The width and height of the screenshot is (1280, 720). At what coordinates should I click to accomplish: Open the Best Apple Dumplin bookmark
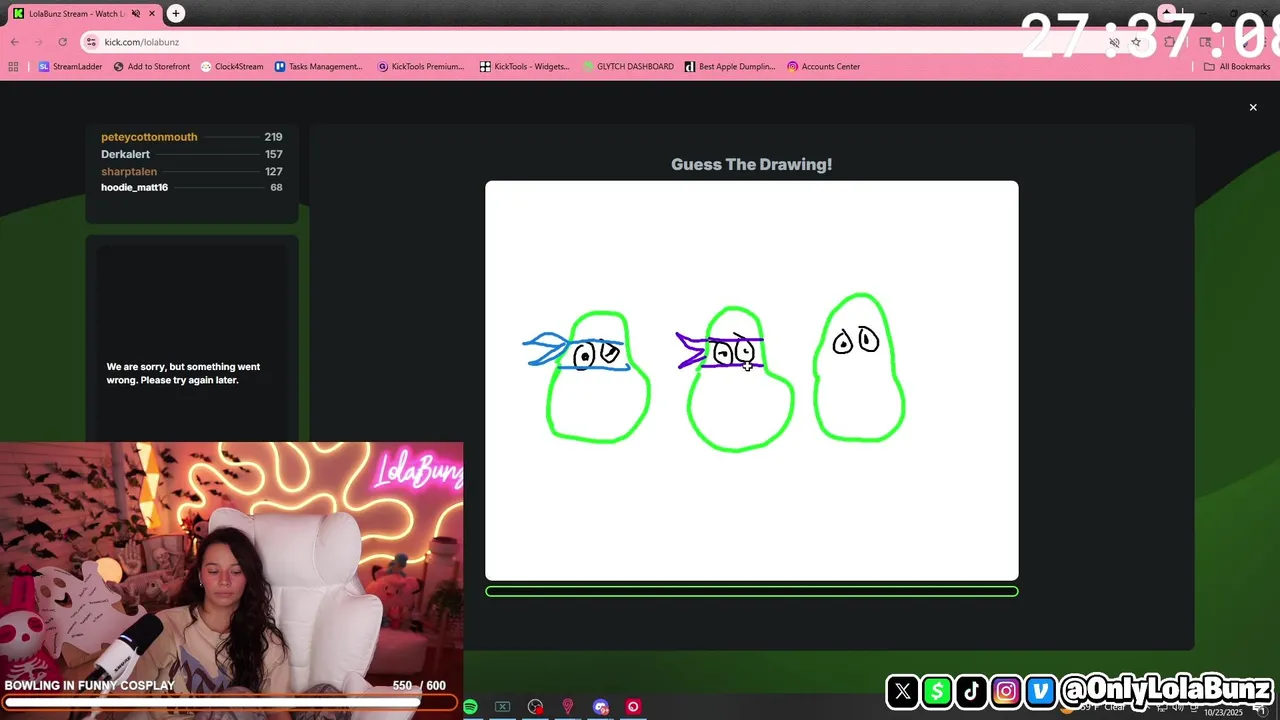pyautogui.click(x=730, y=66)
